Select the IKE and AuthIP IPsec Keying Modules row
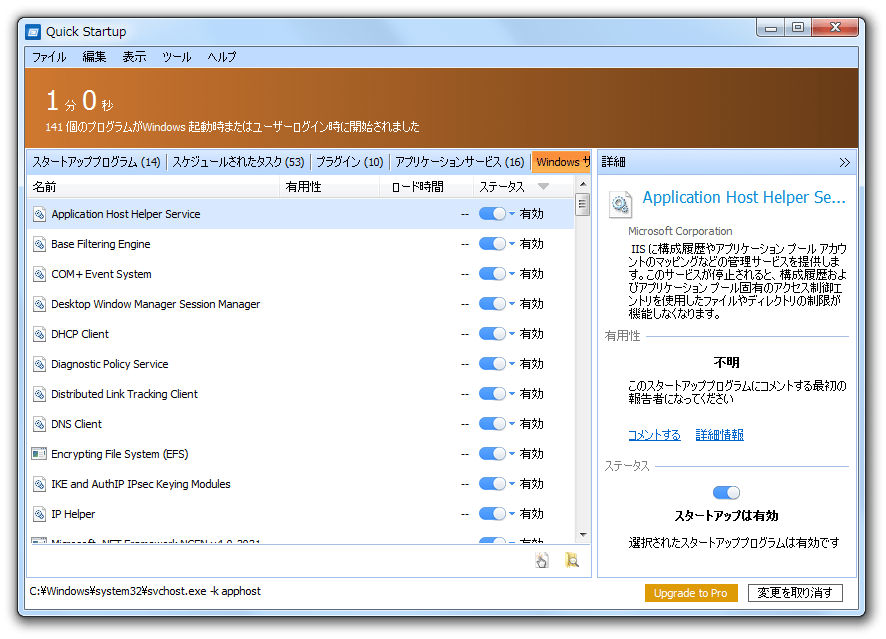 (x=301, y=484)
